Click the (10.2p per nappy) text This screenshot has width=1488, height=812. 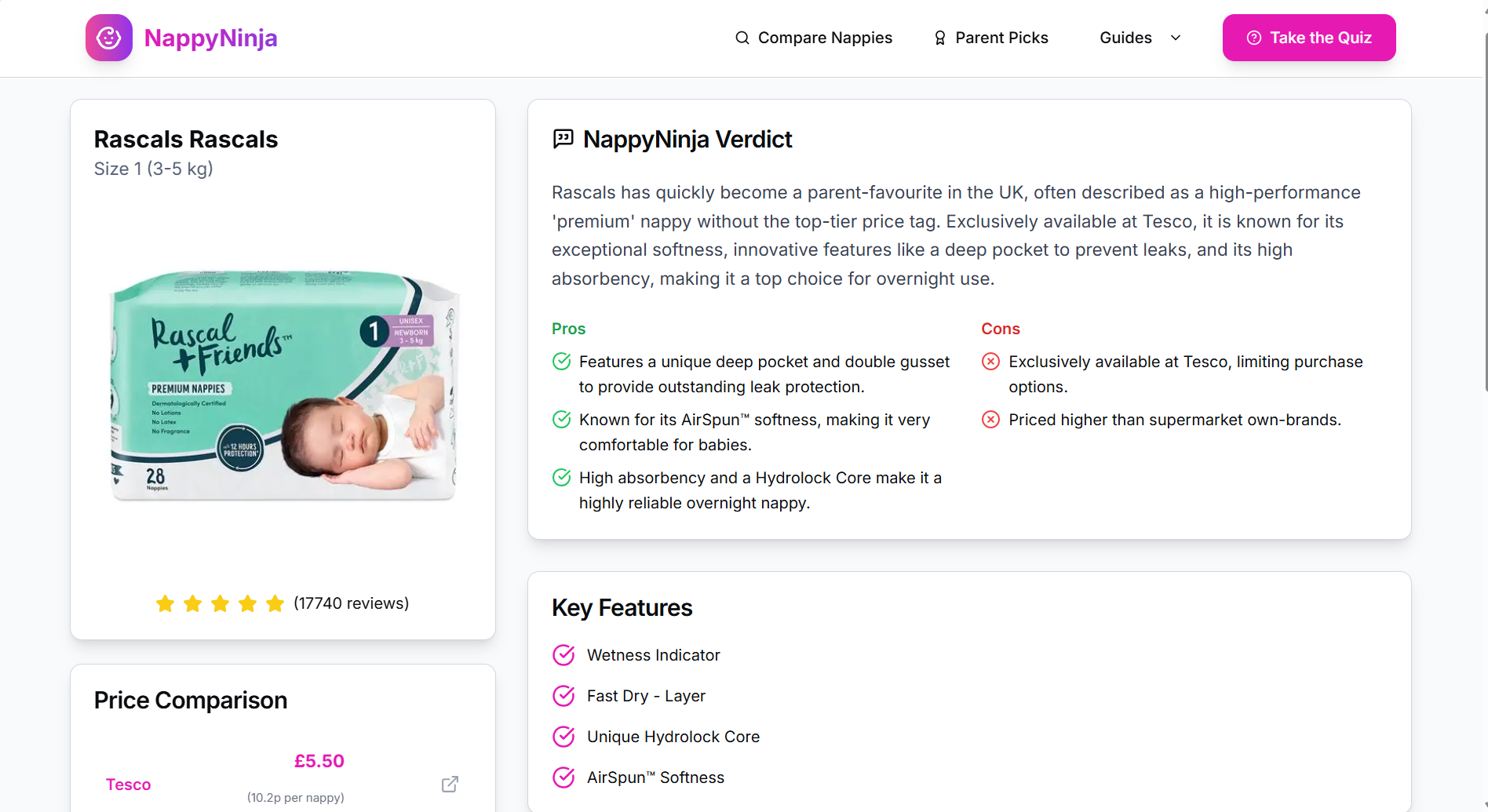296,798
